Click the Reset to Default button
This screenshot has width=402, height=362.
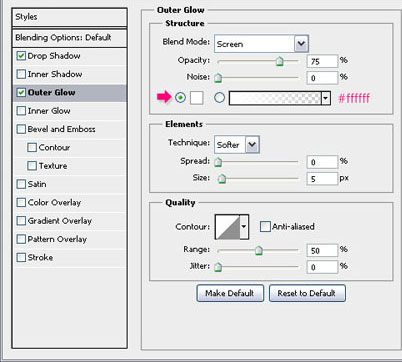click(307, 293)
